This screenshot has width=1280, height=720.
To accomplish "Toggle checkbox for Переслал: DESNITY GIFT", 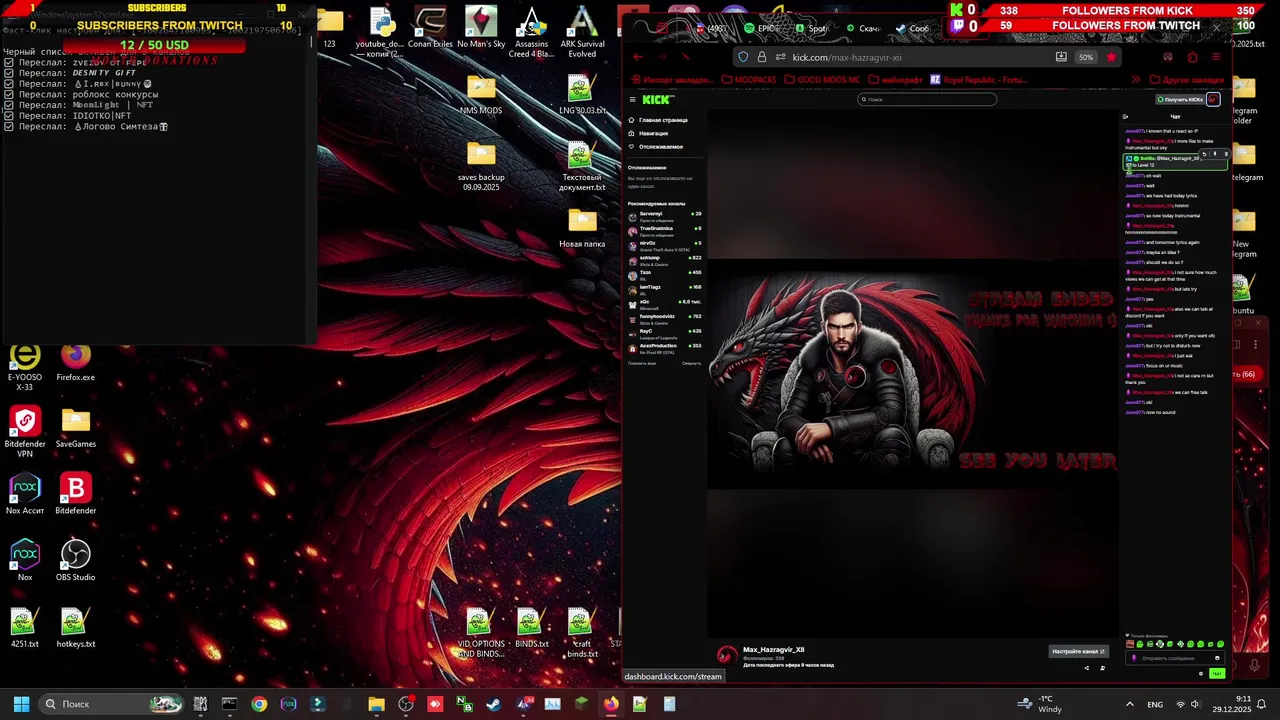I will (x=9, y=73).
